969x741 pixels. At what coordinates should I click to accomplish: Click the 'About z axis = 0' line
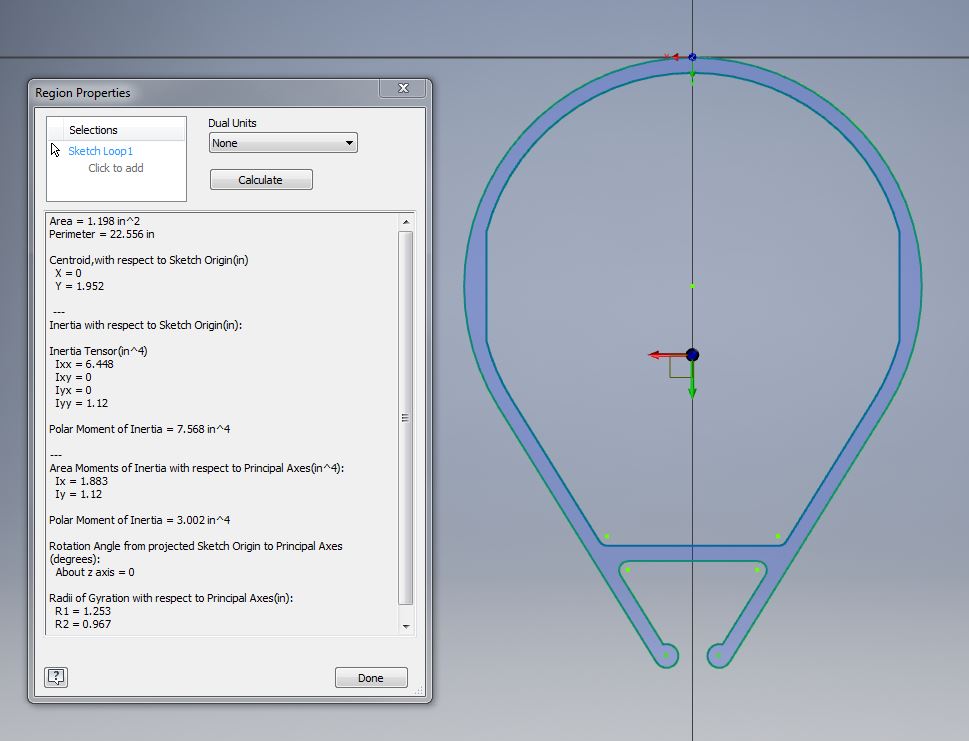[x=95, y=572]
